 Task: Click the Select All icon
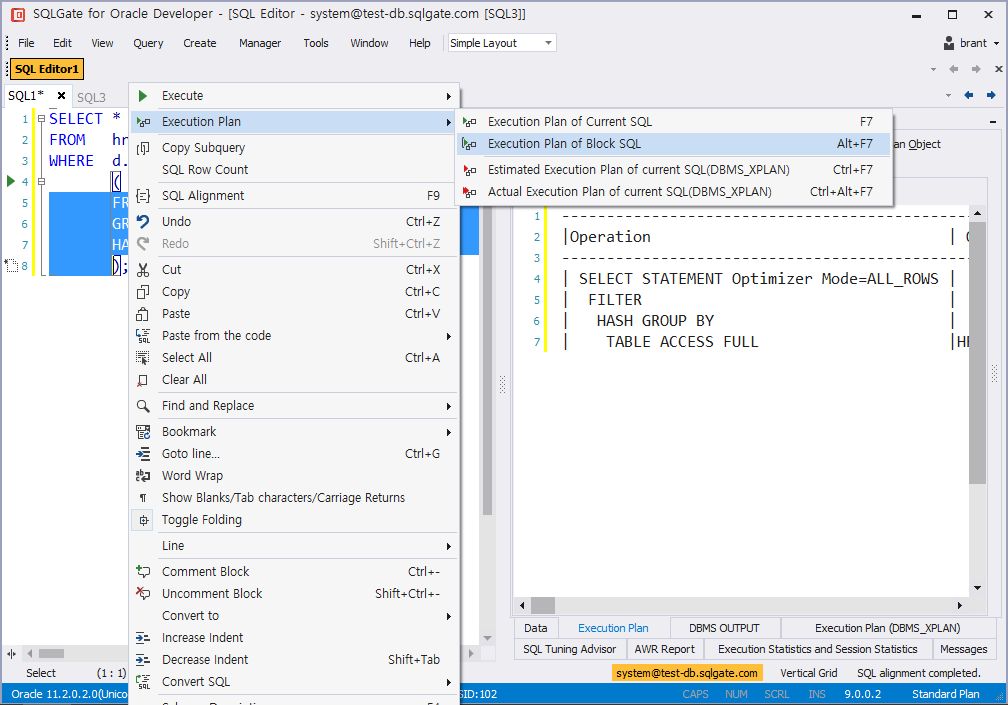click(x=143, y=358)
